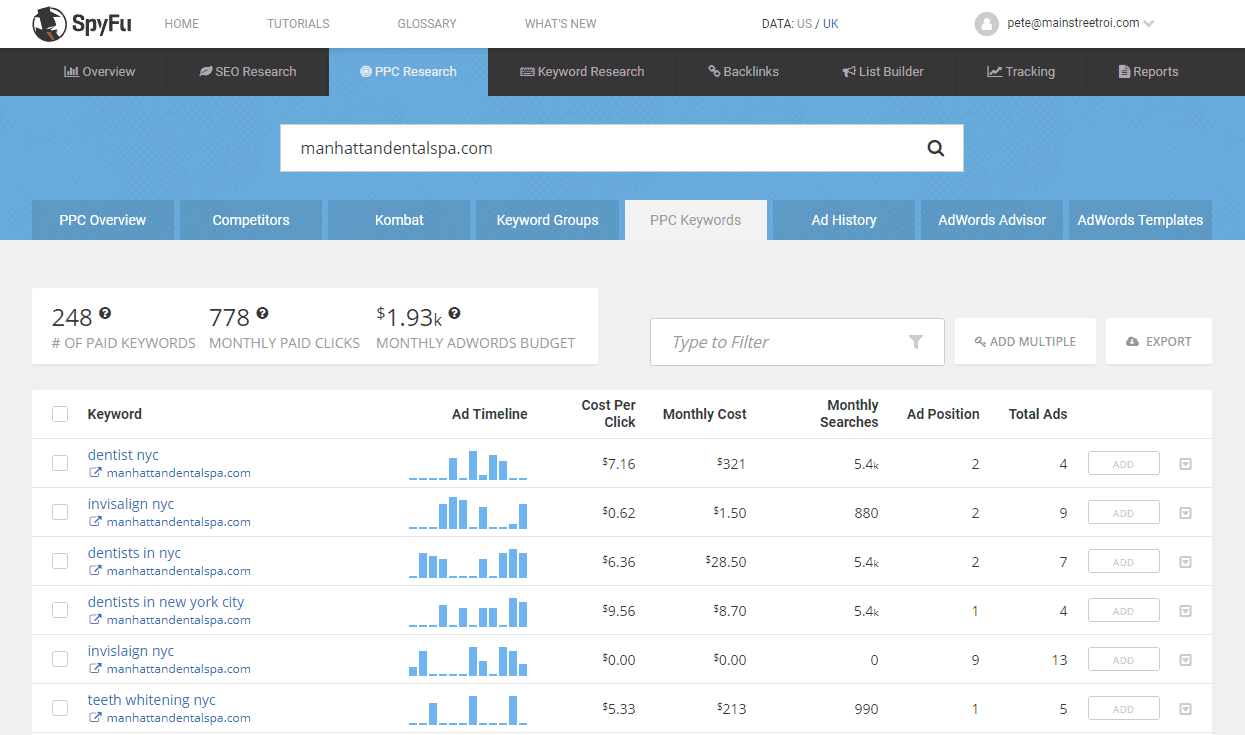
Task: Click ad timeline chart for teeth whitening nyc
Action: coord(468,710)
